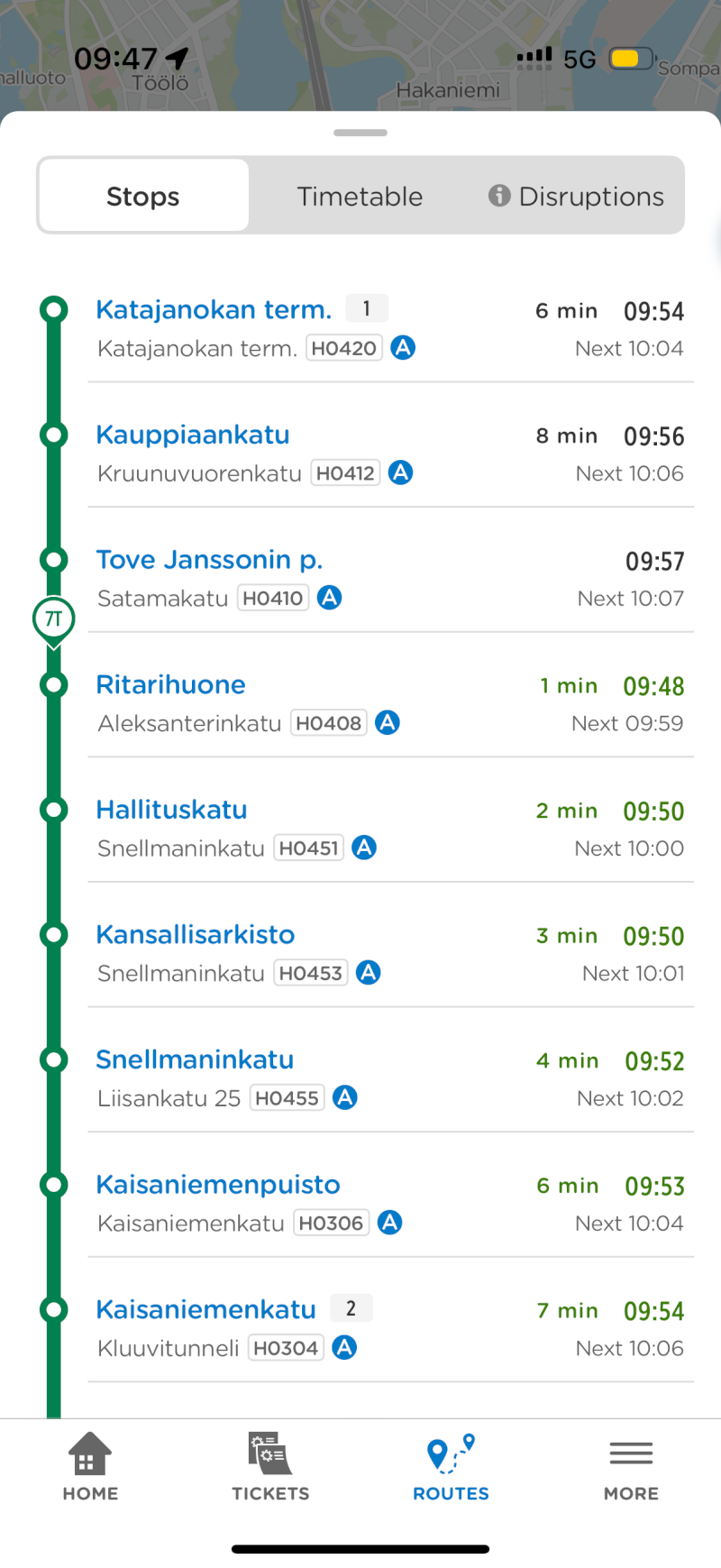Select the Hallituskatu 09:50 departure time
The image size is (721, 1568).
pyautogui.click(x=653, y=812)
